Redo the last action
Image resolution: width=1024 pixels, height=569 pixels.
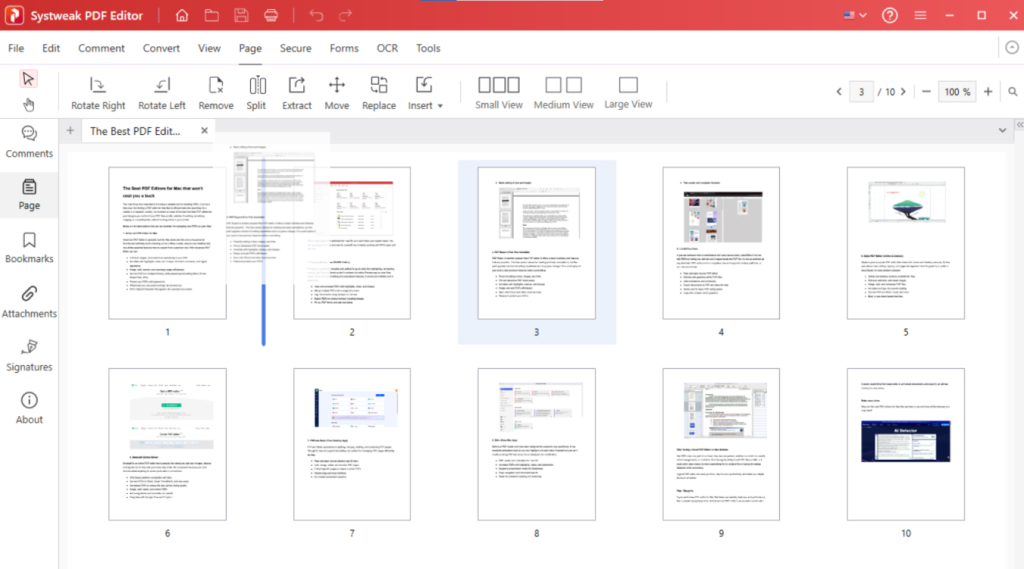pyautogui.click(x=345, y=15)
